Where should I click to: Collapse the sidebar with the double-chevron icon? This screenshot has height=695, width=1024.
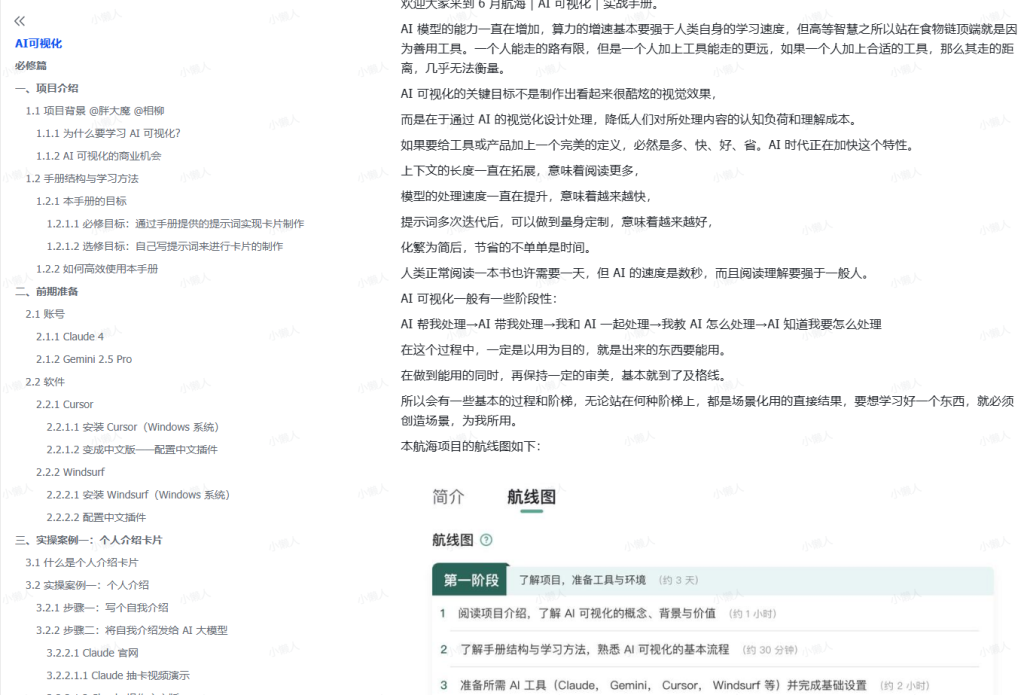click(20, 21)
